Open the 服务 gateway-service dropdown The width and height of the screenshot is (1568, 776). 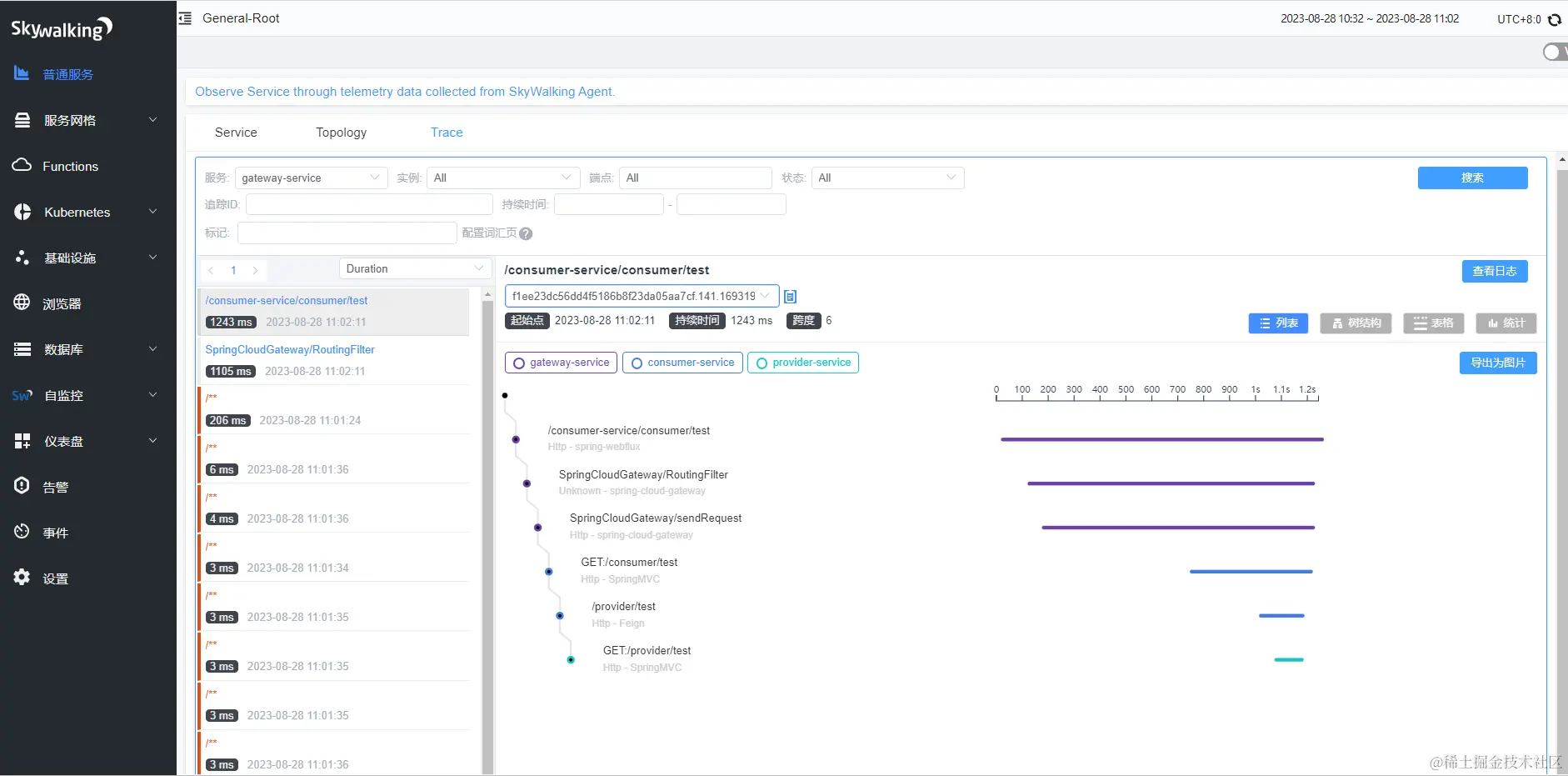[x=311, y=178]
